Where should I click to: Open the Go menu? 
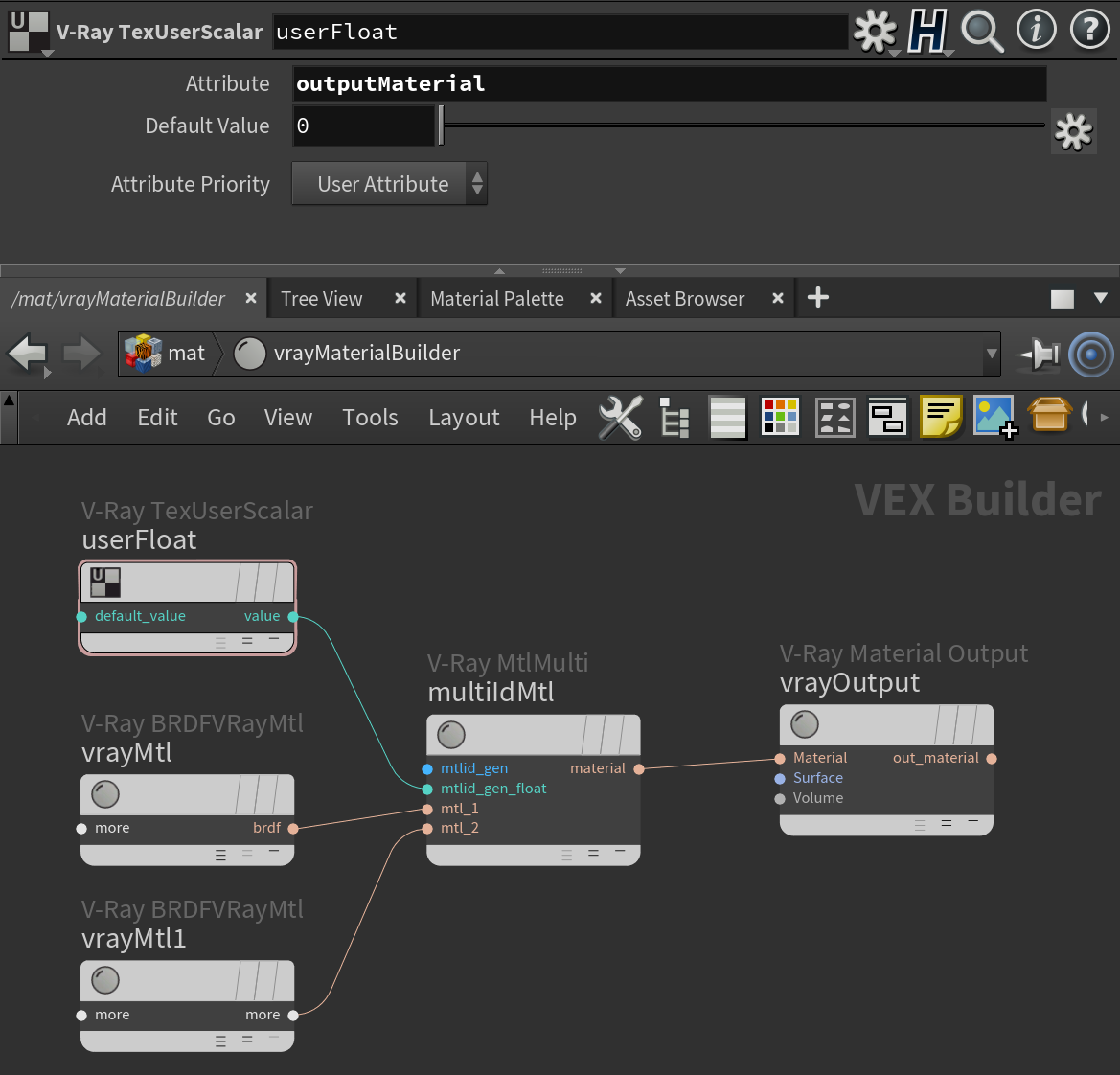point(221,417)
